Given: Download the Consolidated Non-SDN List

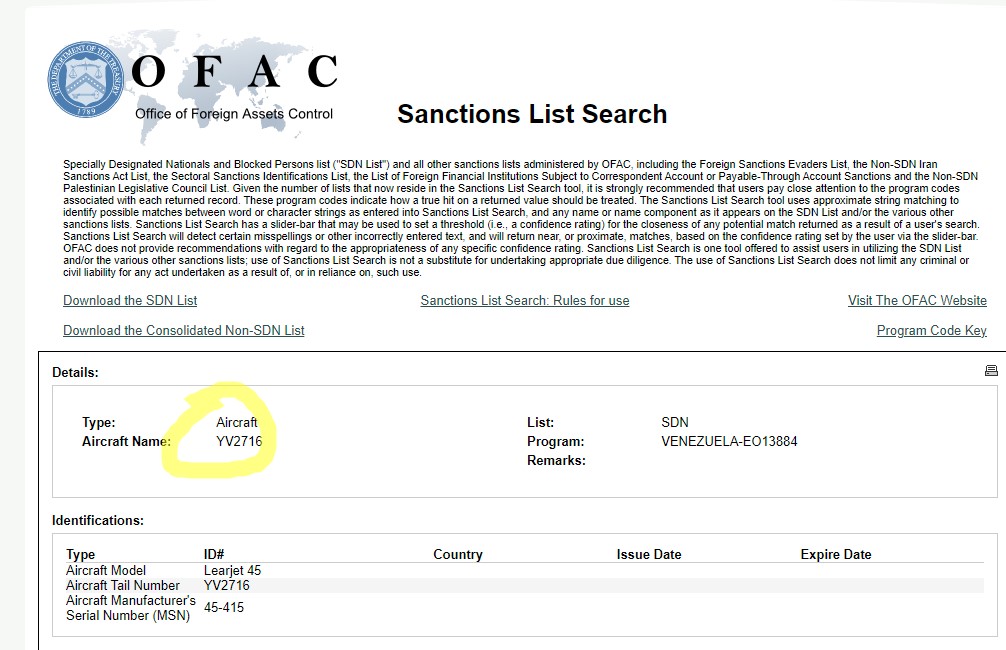Looking at the screenshot, I should [x=184, y=330].
